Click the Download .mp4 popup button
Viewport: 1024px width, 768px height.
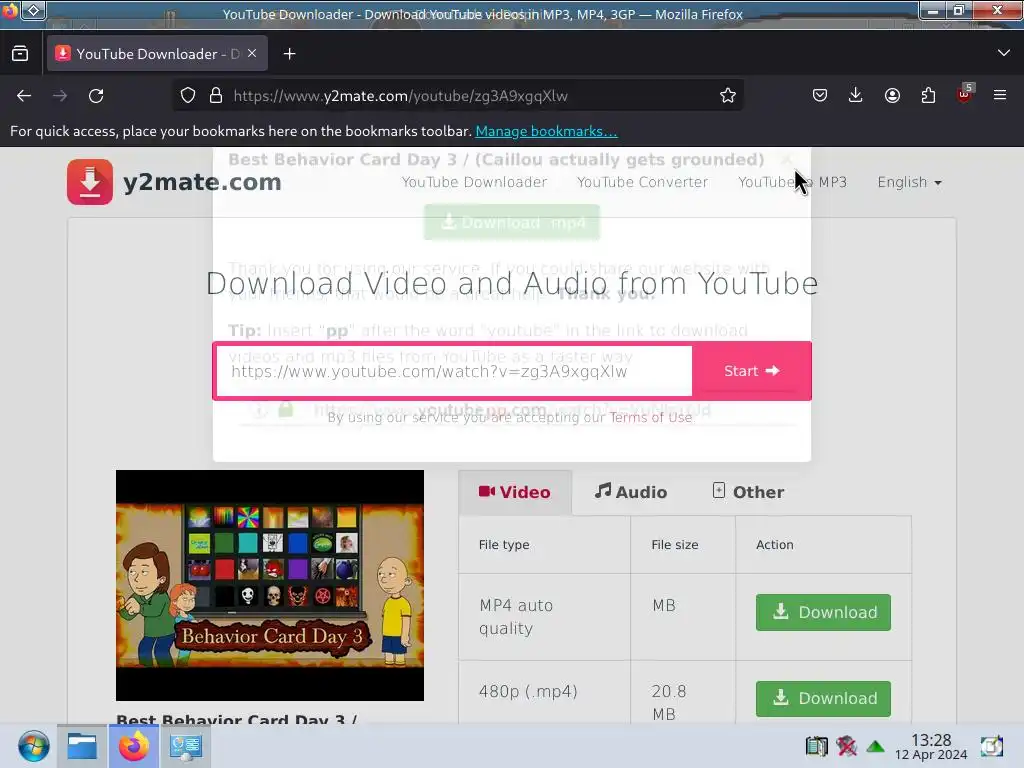[x=512, y=223]
